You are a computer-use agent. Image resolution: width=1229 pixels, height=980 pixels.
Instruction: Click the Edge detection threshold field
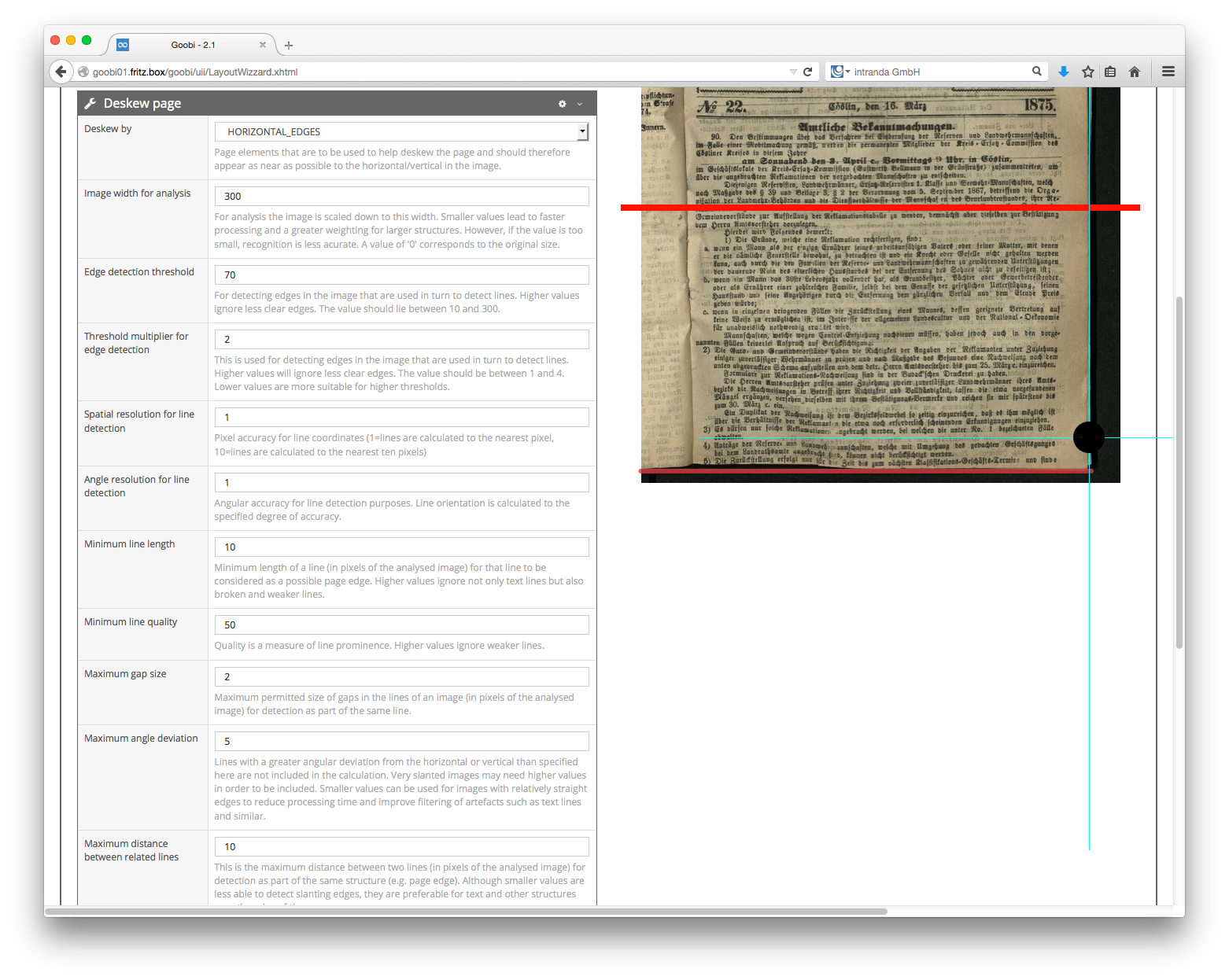(x=401, y=274)
